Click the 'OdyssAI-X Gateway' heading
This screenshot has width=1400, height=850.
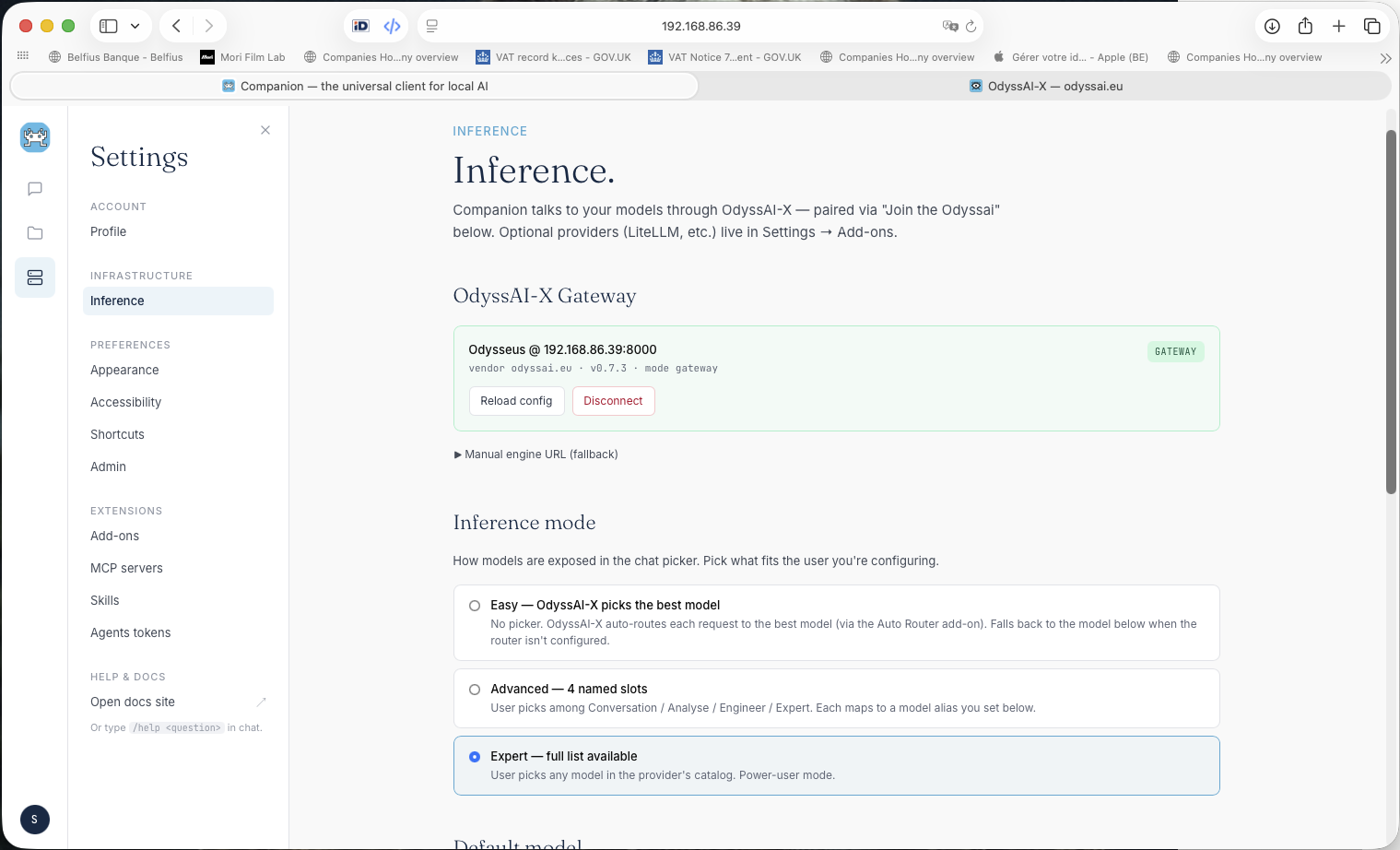pyautogui.click(x=545, y=296)
